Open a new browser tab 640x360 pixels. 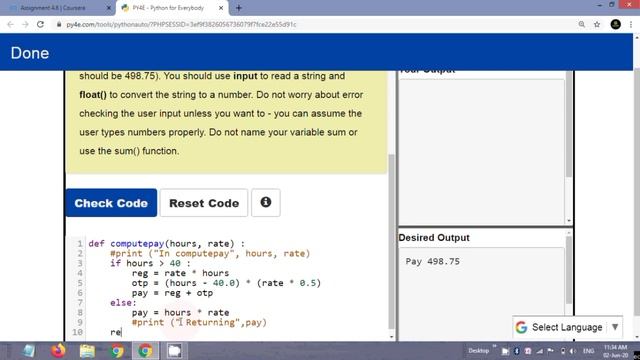pos(239,8)
